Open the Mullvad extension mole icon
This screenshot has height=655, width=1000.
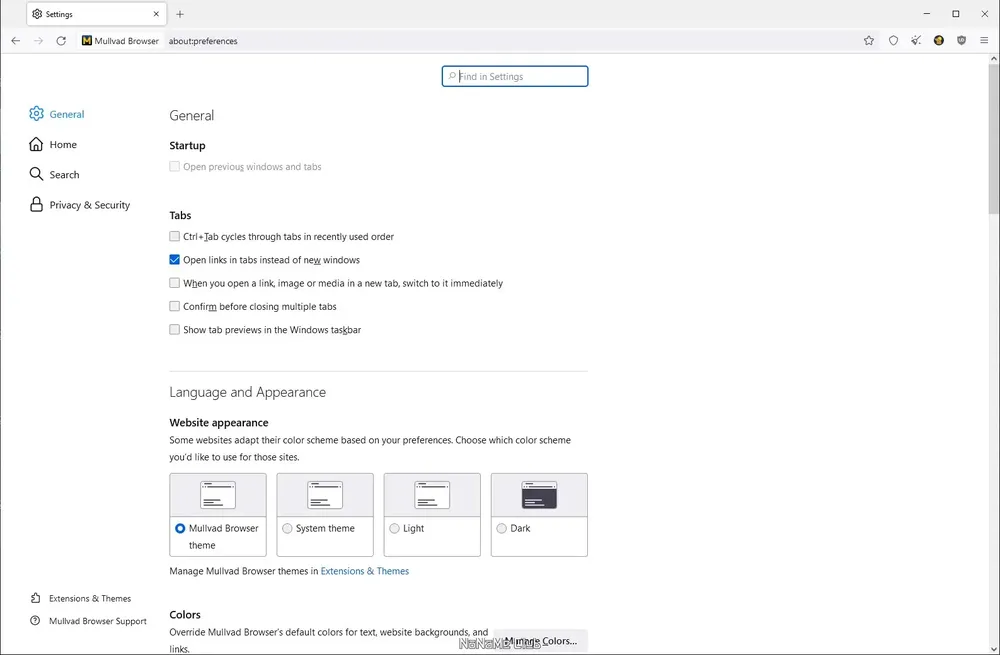(x=938, y=41)
